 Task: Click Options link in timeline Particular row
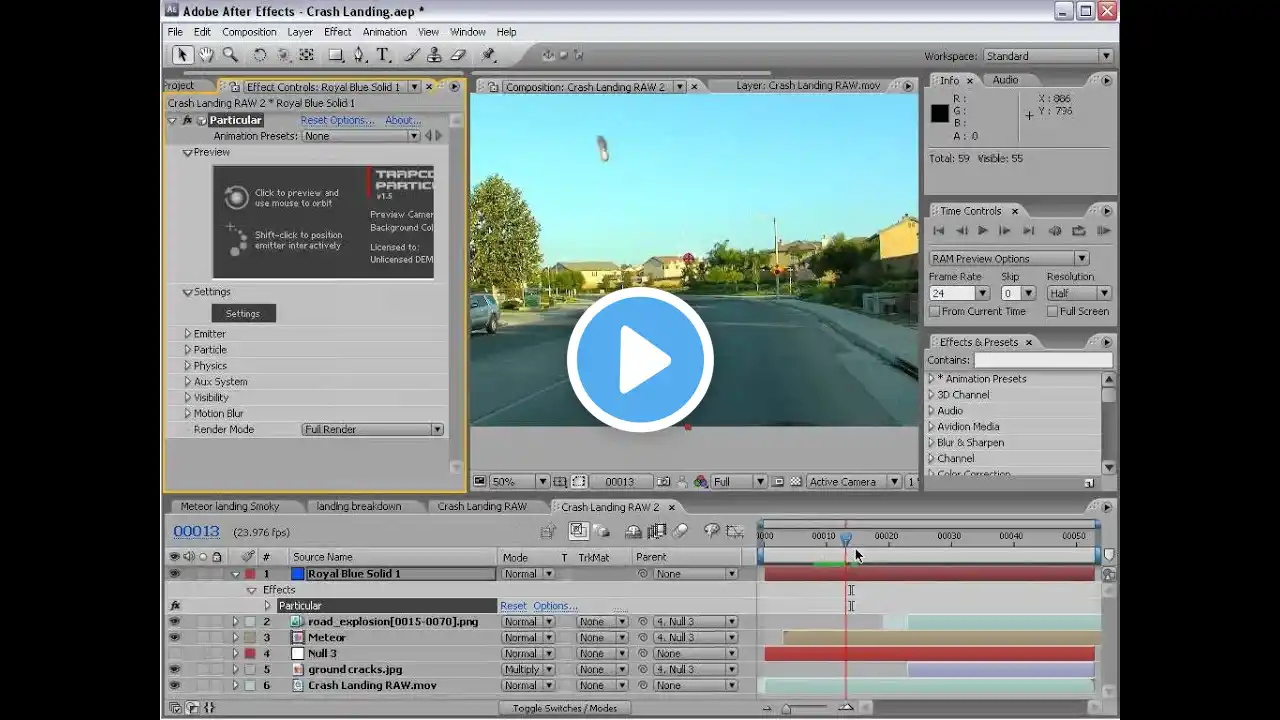555,606
